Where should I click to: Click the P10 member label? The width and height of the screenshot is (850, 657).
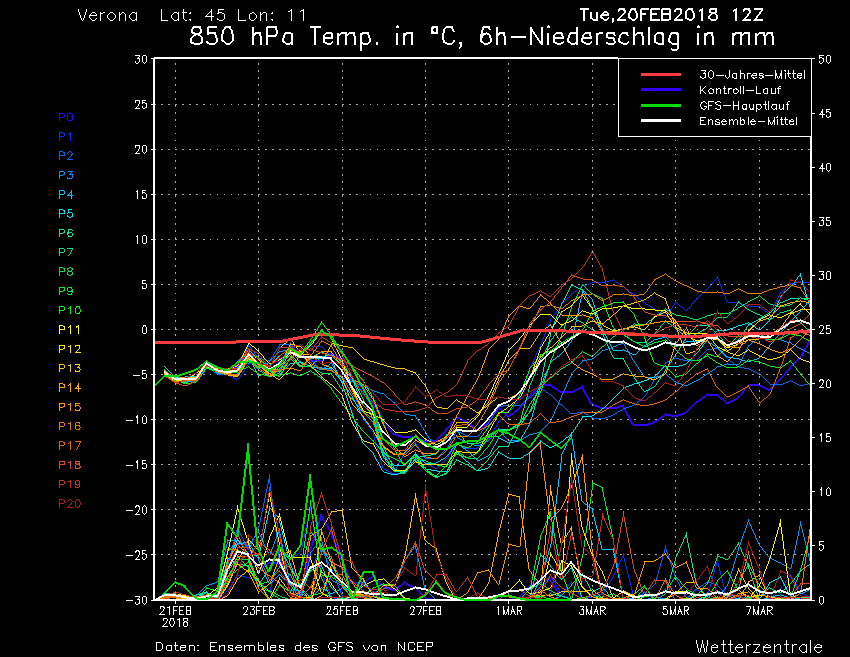click(x=70, y=310)
